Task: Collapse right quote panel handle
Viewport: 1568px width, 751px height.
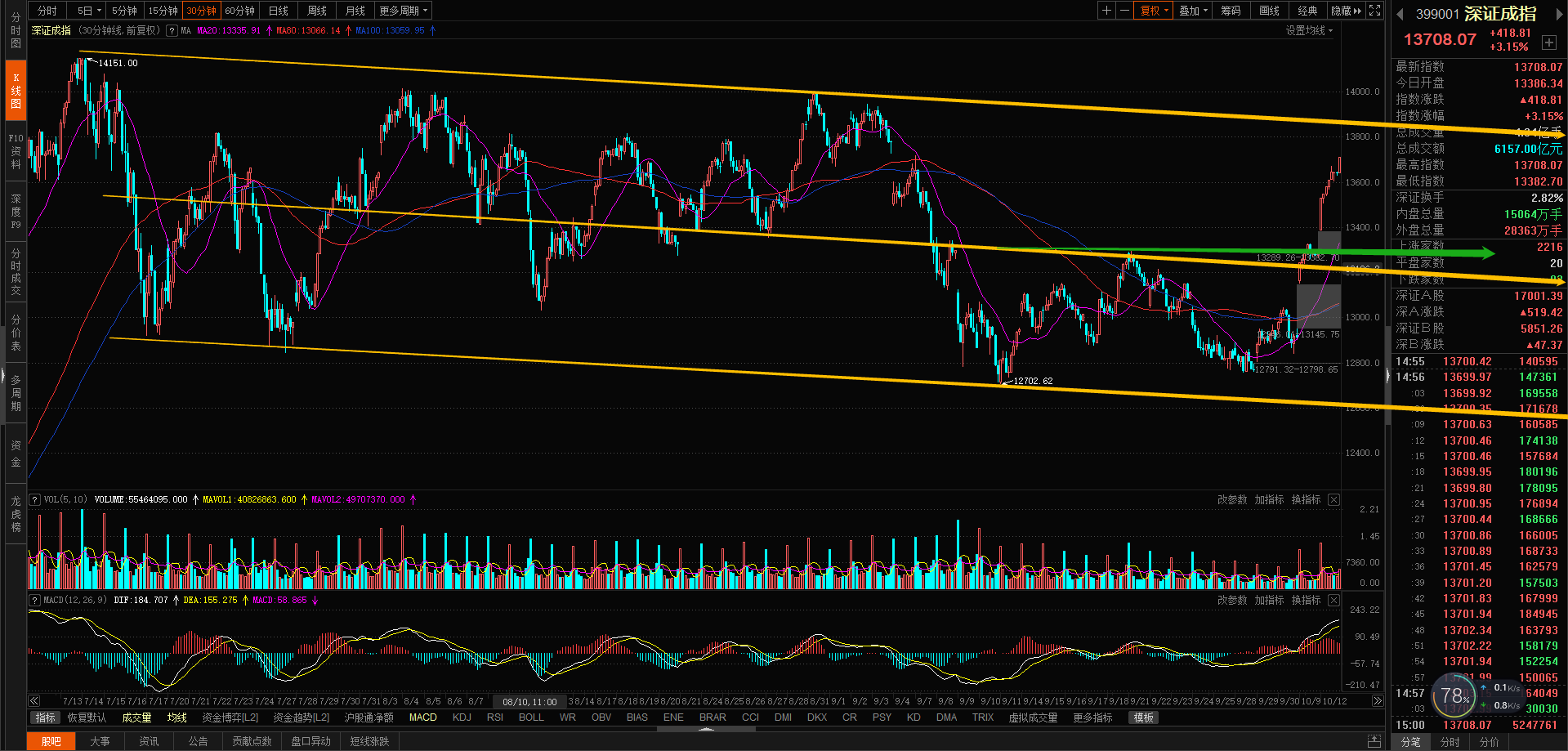Action: click(x=1387, y=376)
